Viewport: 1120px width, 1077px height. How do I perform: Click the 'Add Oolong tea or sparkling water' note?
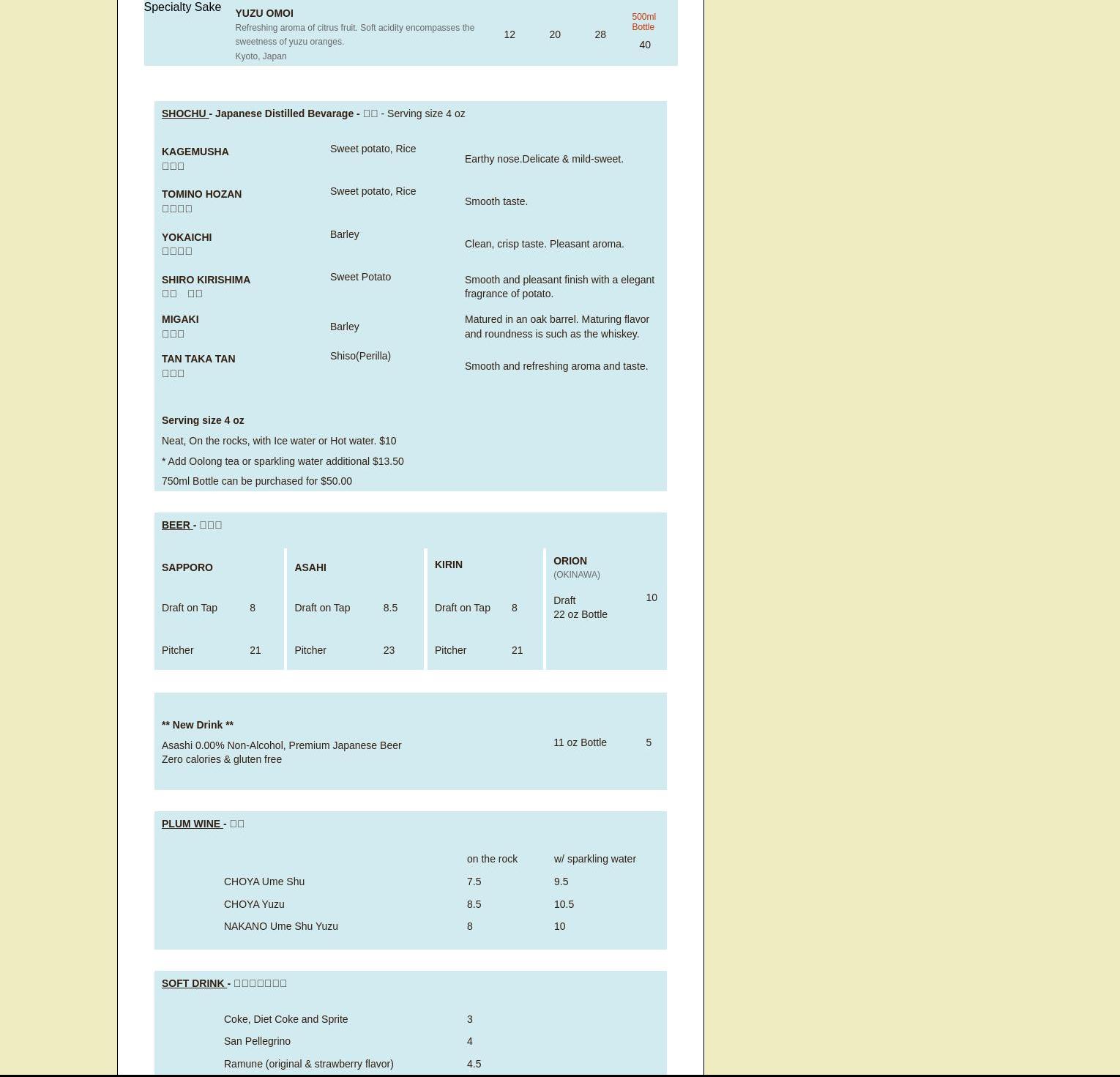point(283,461)
